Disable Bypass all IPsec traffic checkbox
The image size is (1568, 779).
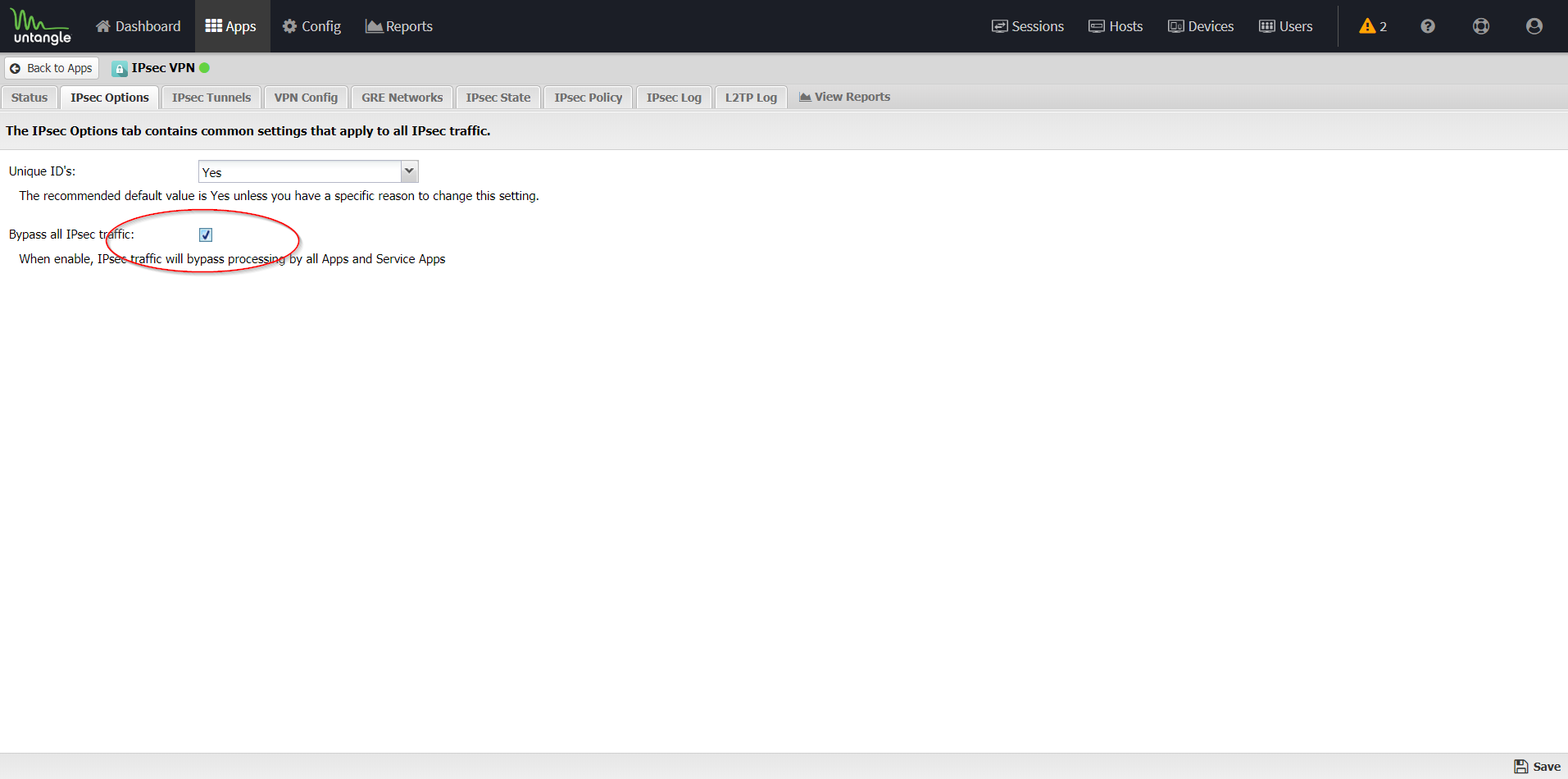pyautogui.click(x=206, y=235)
